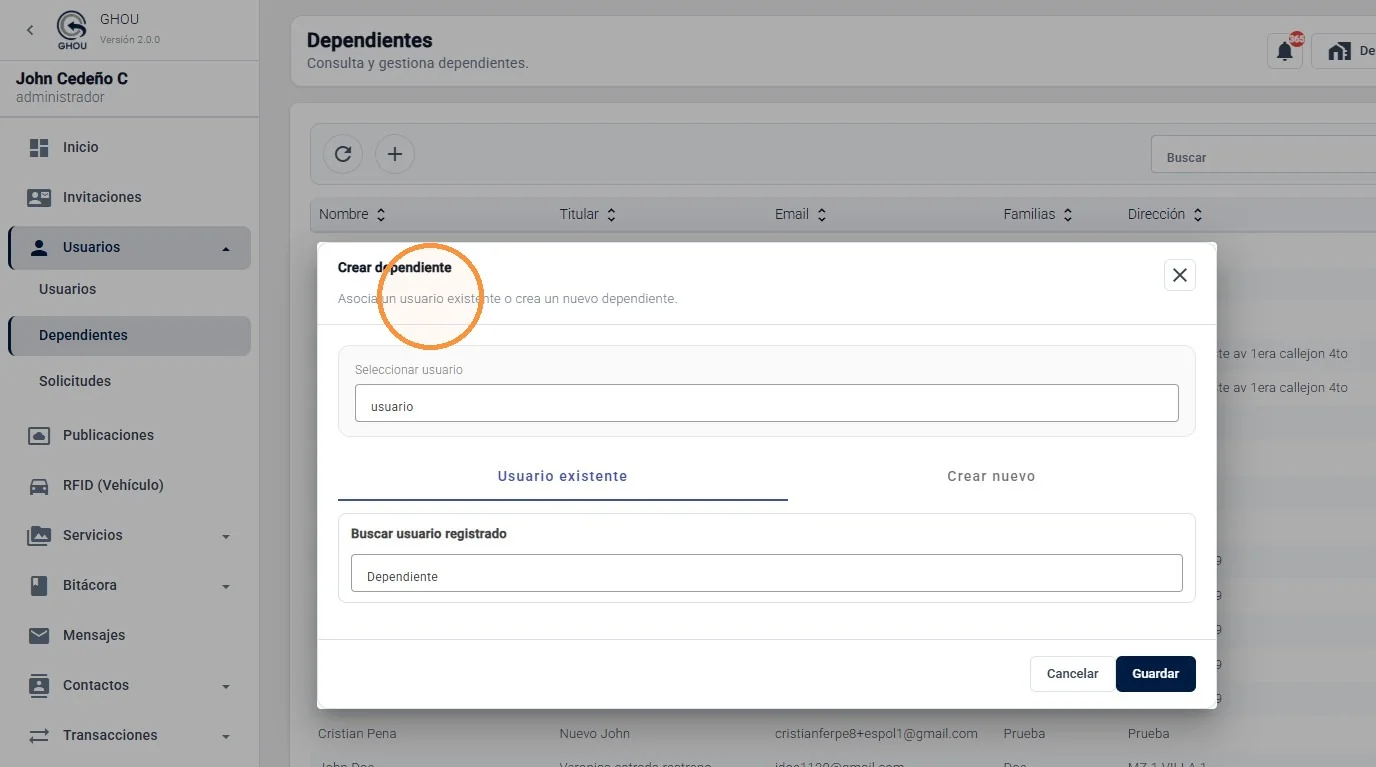Sort the table by Email

[801, 214]
